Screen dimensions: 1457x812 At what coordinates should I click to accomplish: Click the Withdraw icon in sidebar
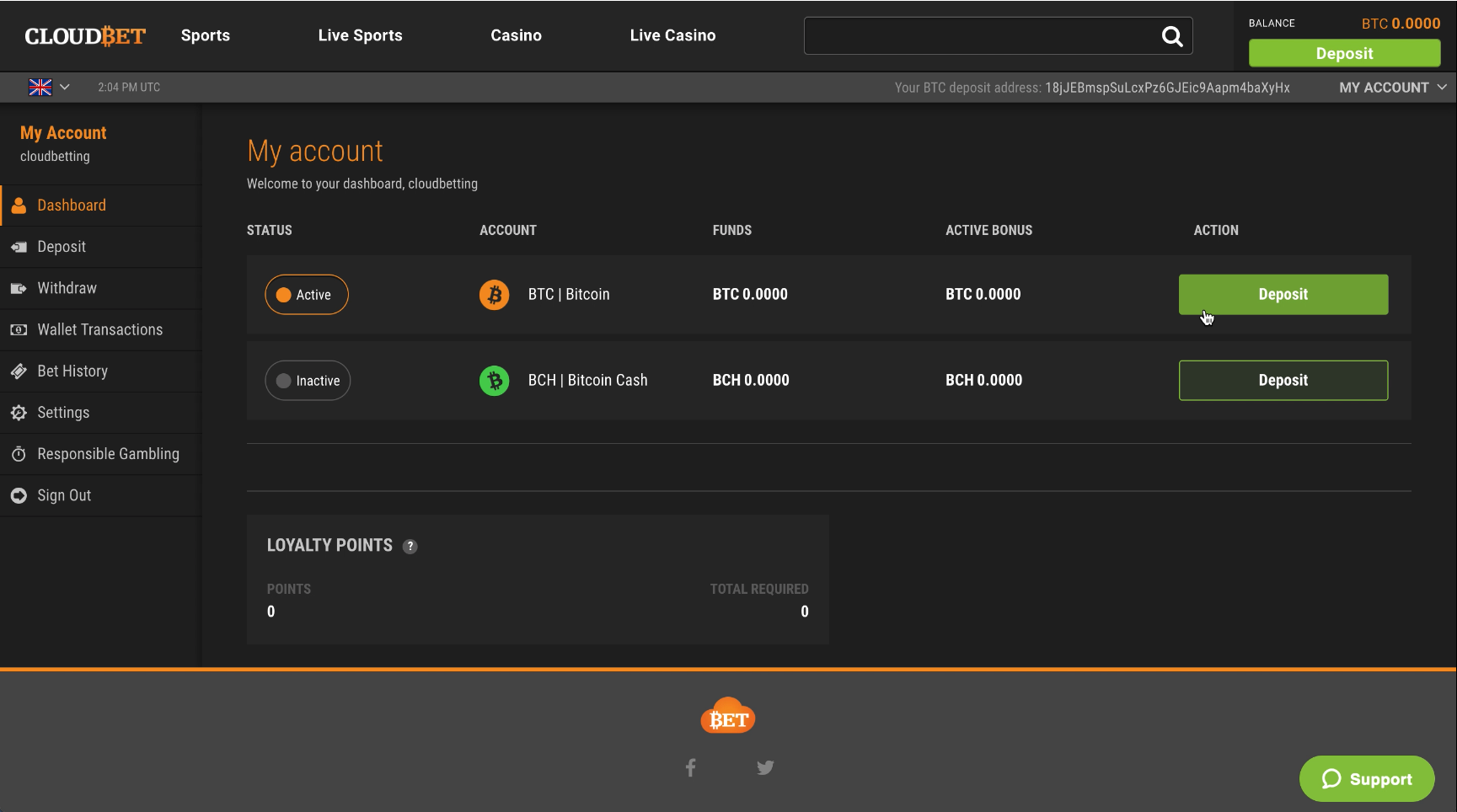(19, 288)
